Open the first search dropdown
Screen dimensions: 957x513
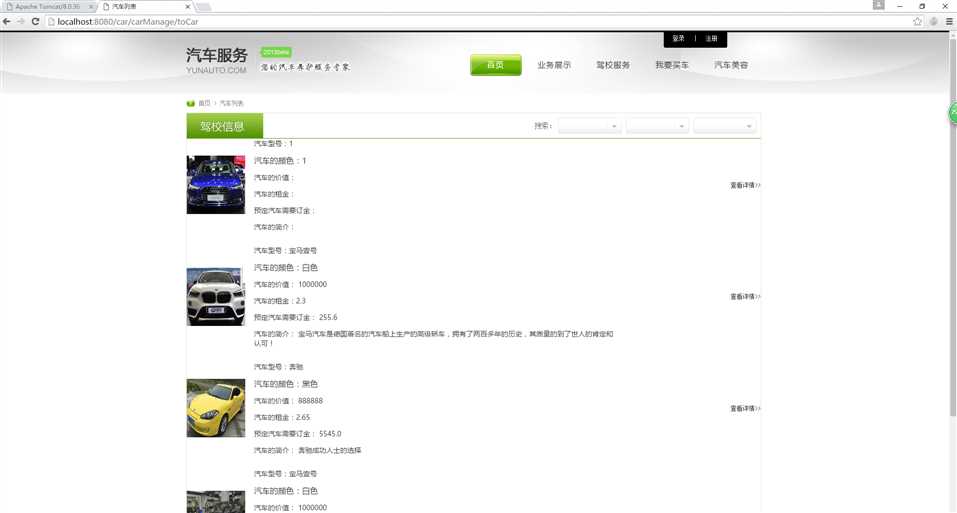click(590, 126)
